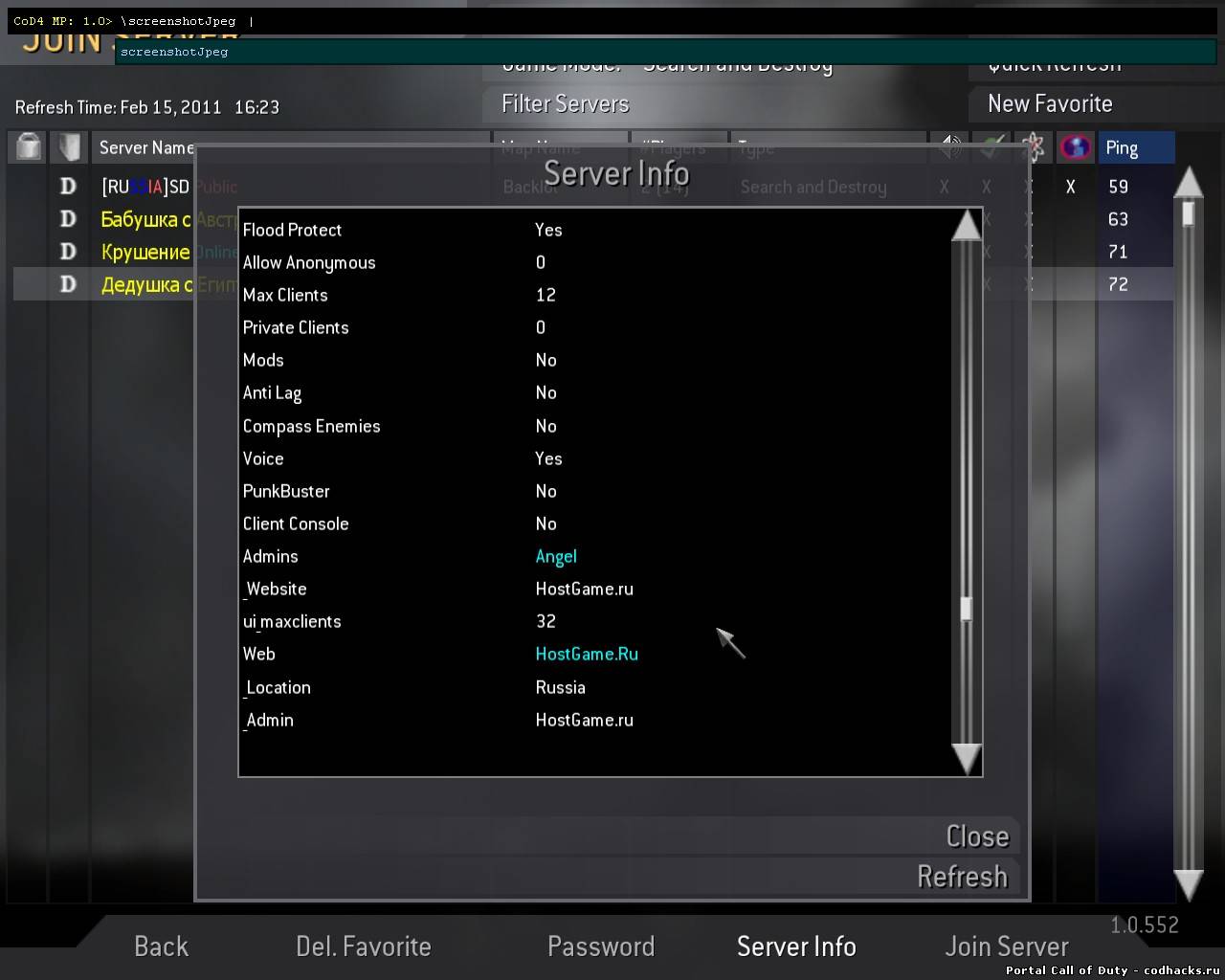
Task: Click the Voice value Yes
Action: (548, 458)
